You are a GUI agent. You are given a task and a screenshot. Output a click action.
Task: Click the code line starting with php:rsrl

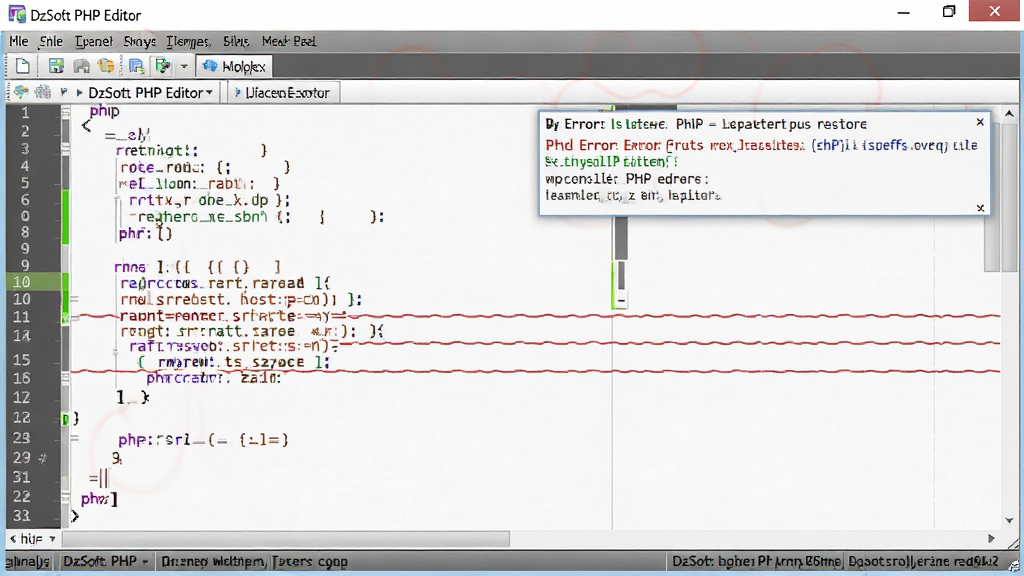203,440
